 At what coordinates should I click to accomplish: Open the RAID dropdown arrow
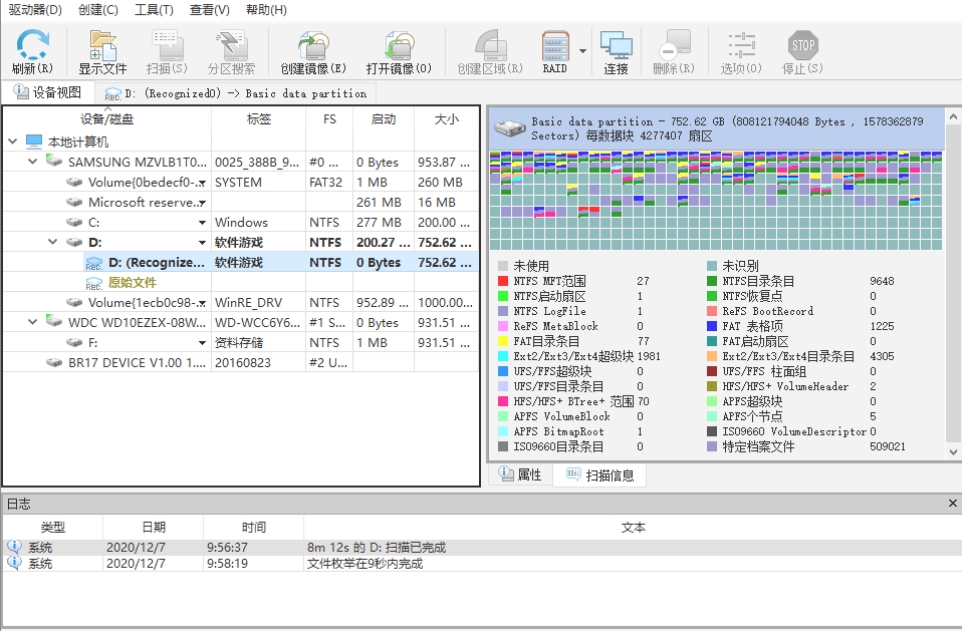tap(582, 50)
